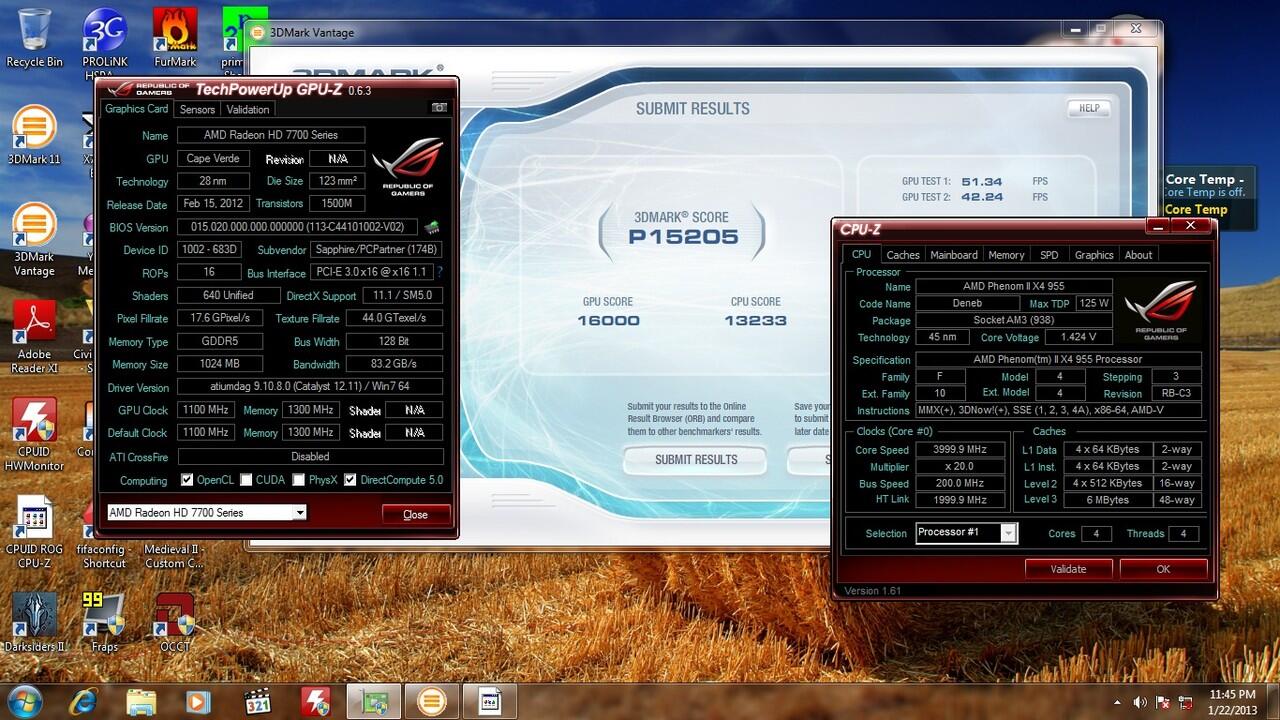Open the Memory tab in CPU-Z

1006,255
